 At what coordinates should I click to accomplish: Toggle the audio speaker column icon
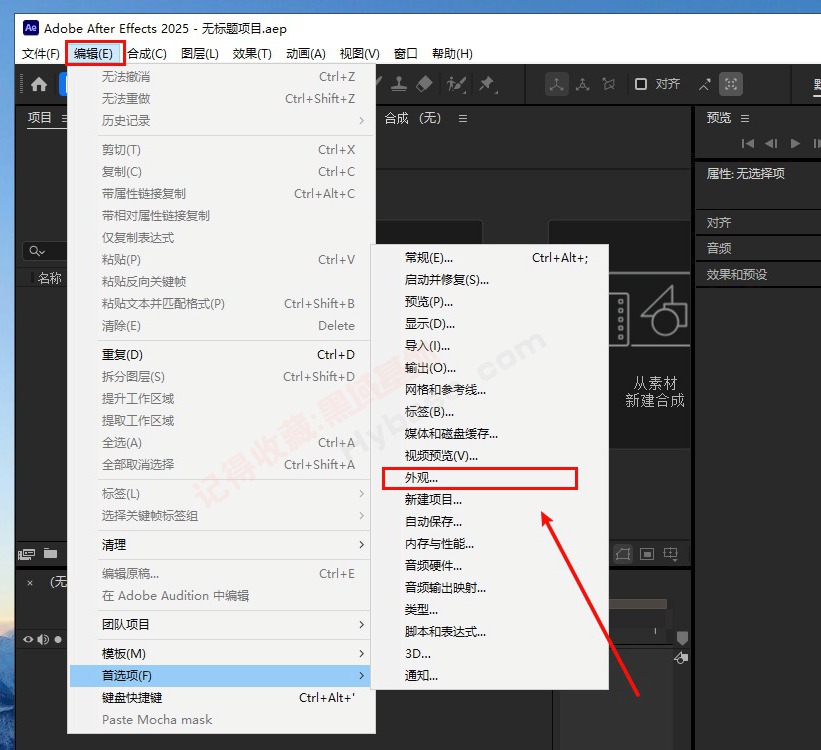(43, 639)
